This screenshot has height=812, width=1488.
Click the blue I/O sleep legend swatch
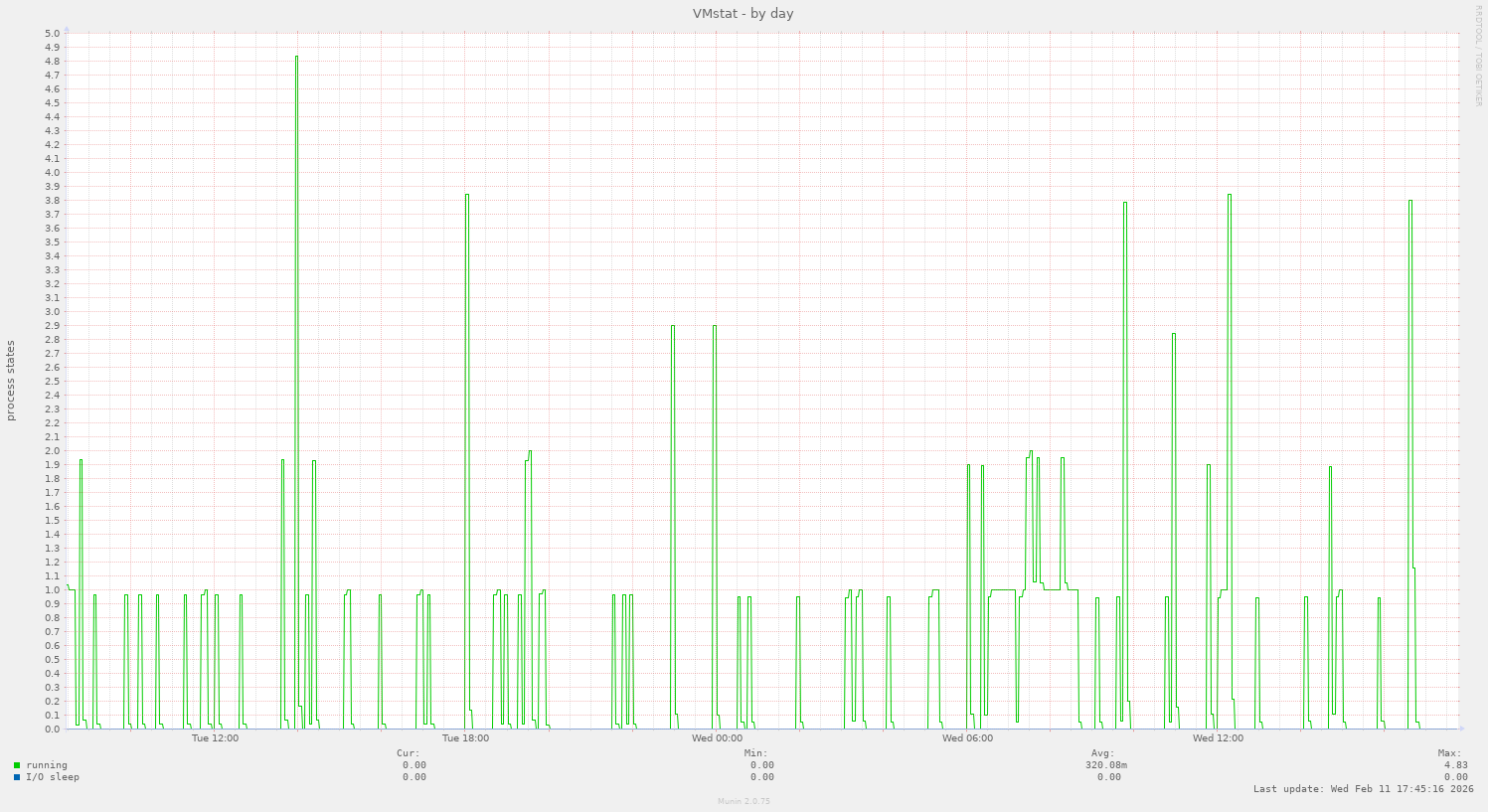click(17, 777)
